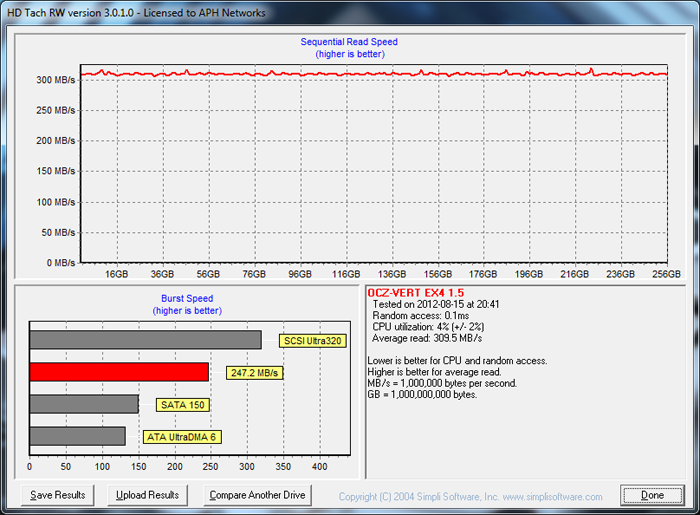The image size is (700, 515).
Task: Click the gray SCSI Ultra320 bar
Action: point(145,340)
